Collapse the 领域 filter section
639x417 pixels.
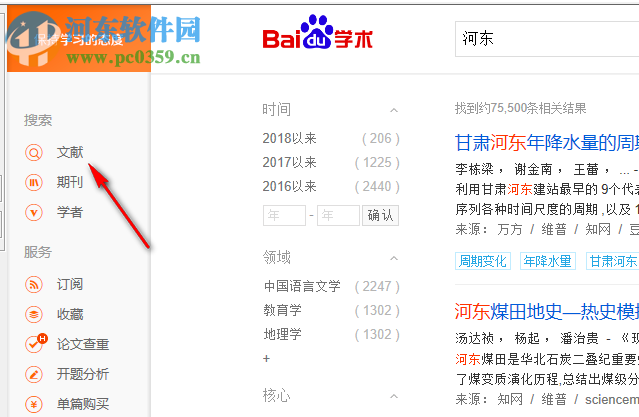394,258
